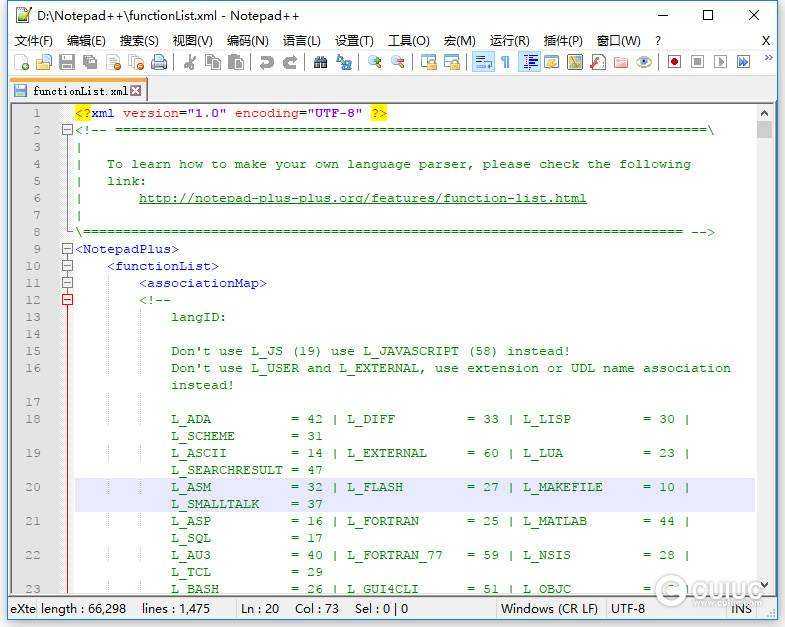Image resolution: width=785 pixels, height=627 pixels.
Task: Follow the notepad-plus-plus.org function-list link
Action: (362, 198)
